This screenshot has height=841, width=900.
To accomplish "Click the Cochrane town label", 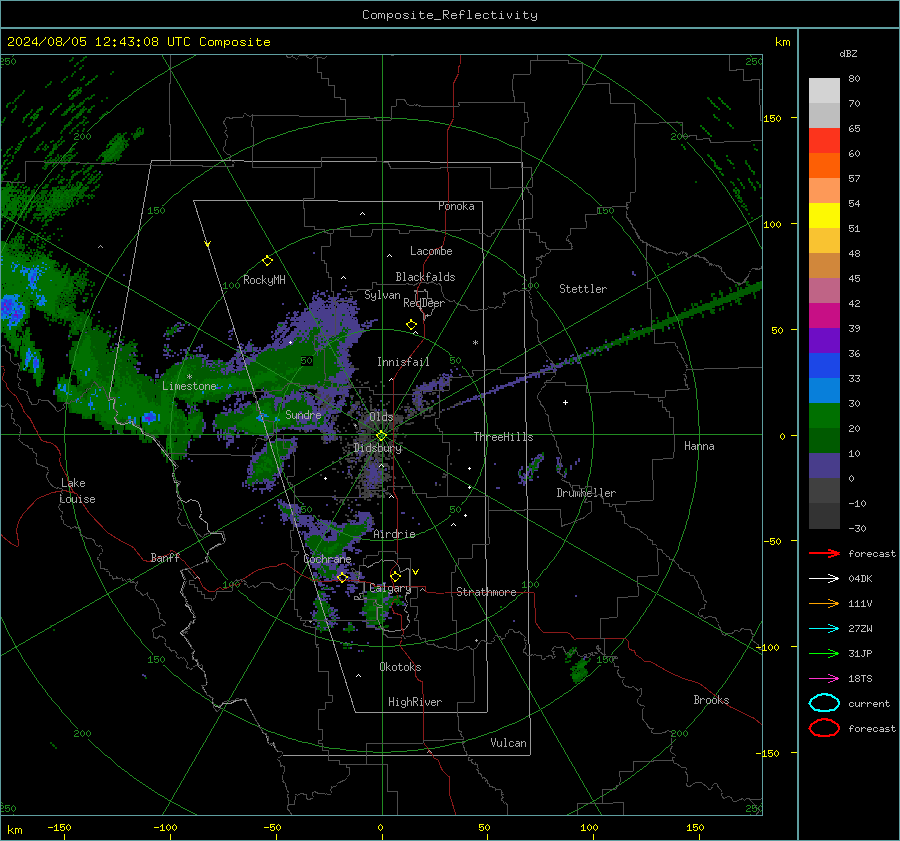I will [327, 559].
